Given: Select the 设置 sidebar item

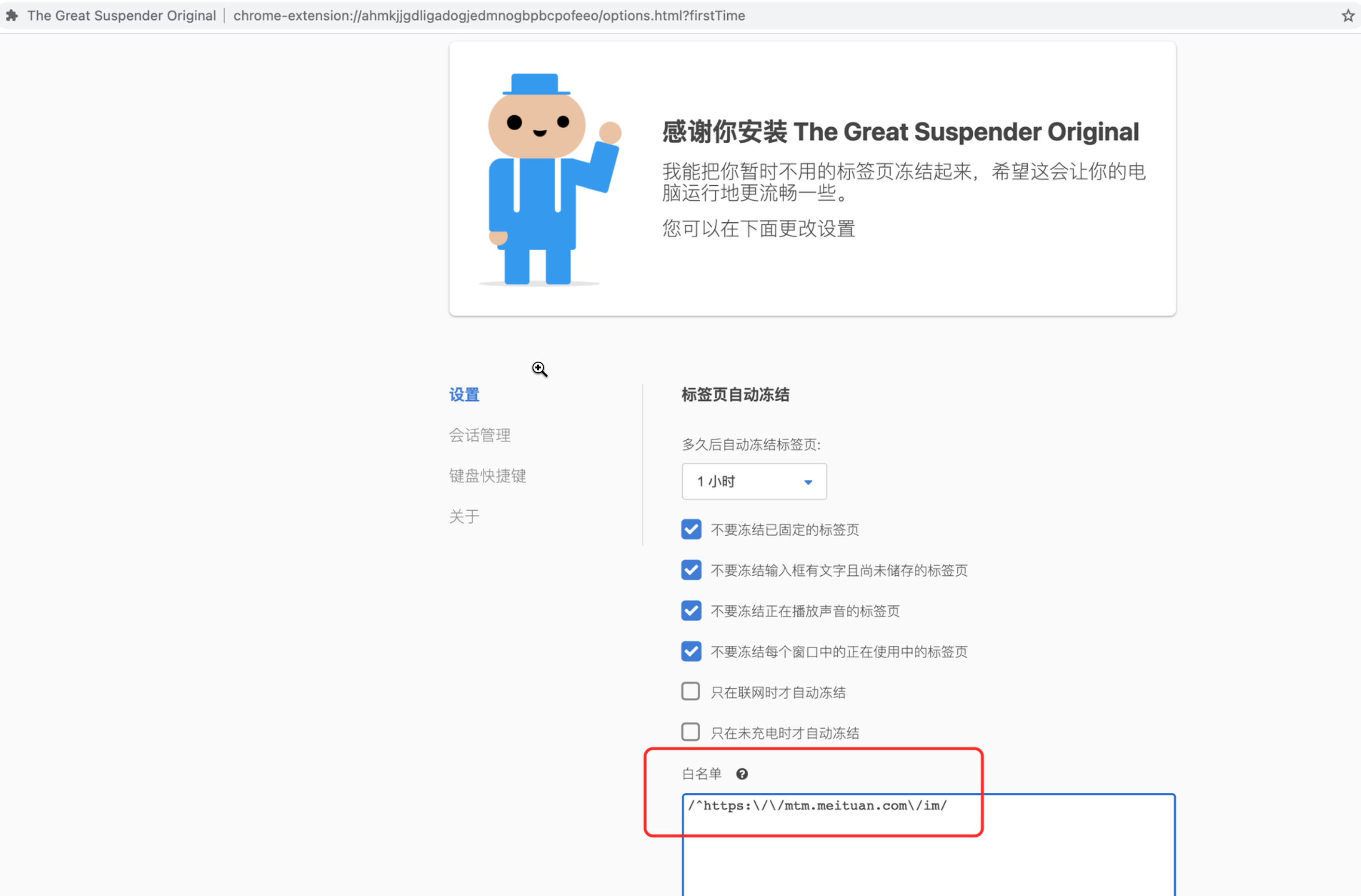Looking at the screenshot, I should pos(464,394).
